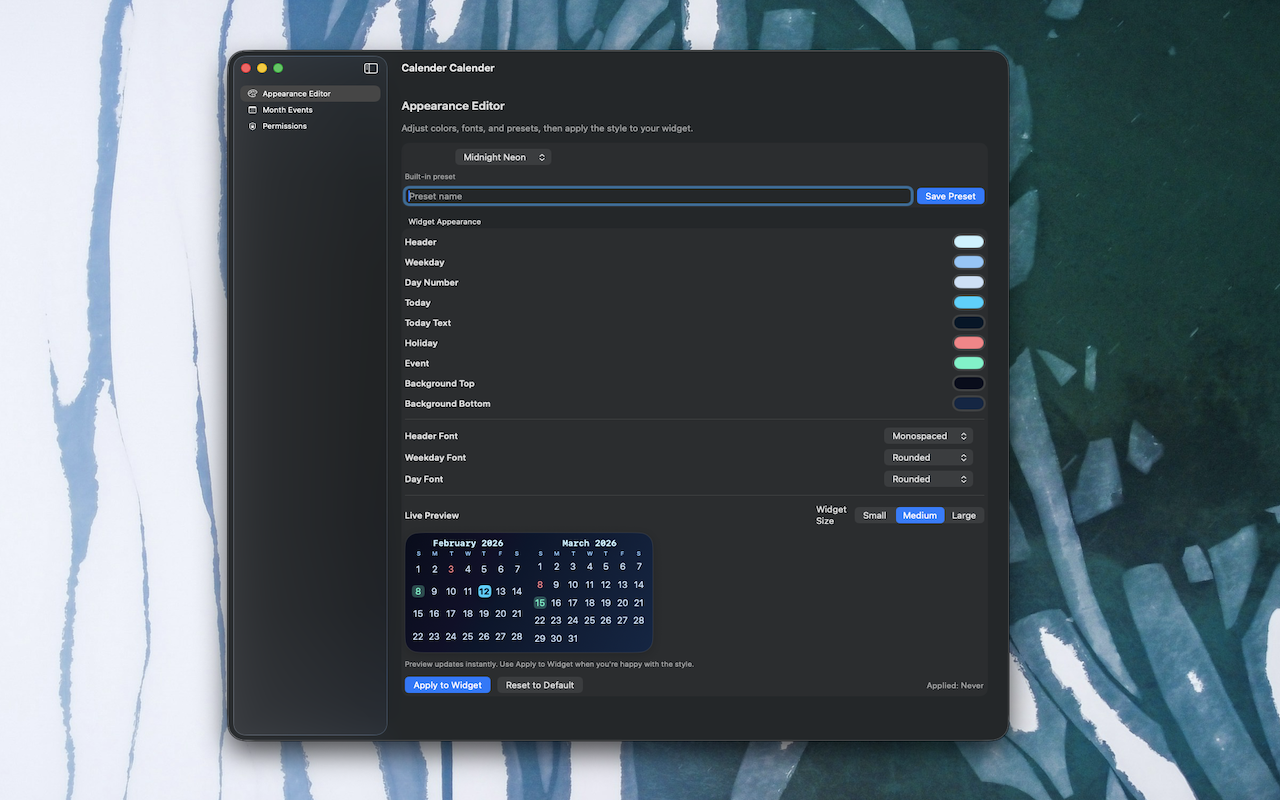Screen dimensions: 1280x800
Task: Toggle the sidebar with the titlebar icon
Action: pos(370,67)
